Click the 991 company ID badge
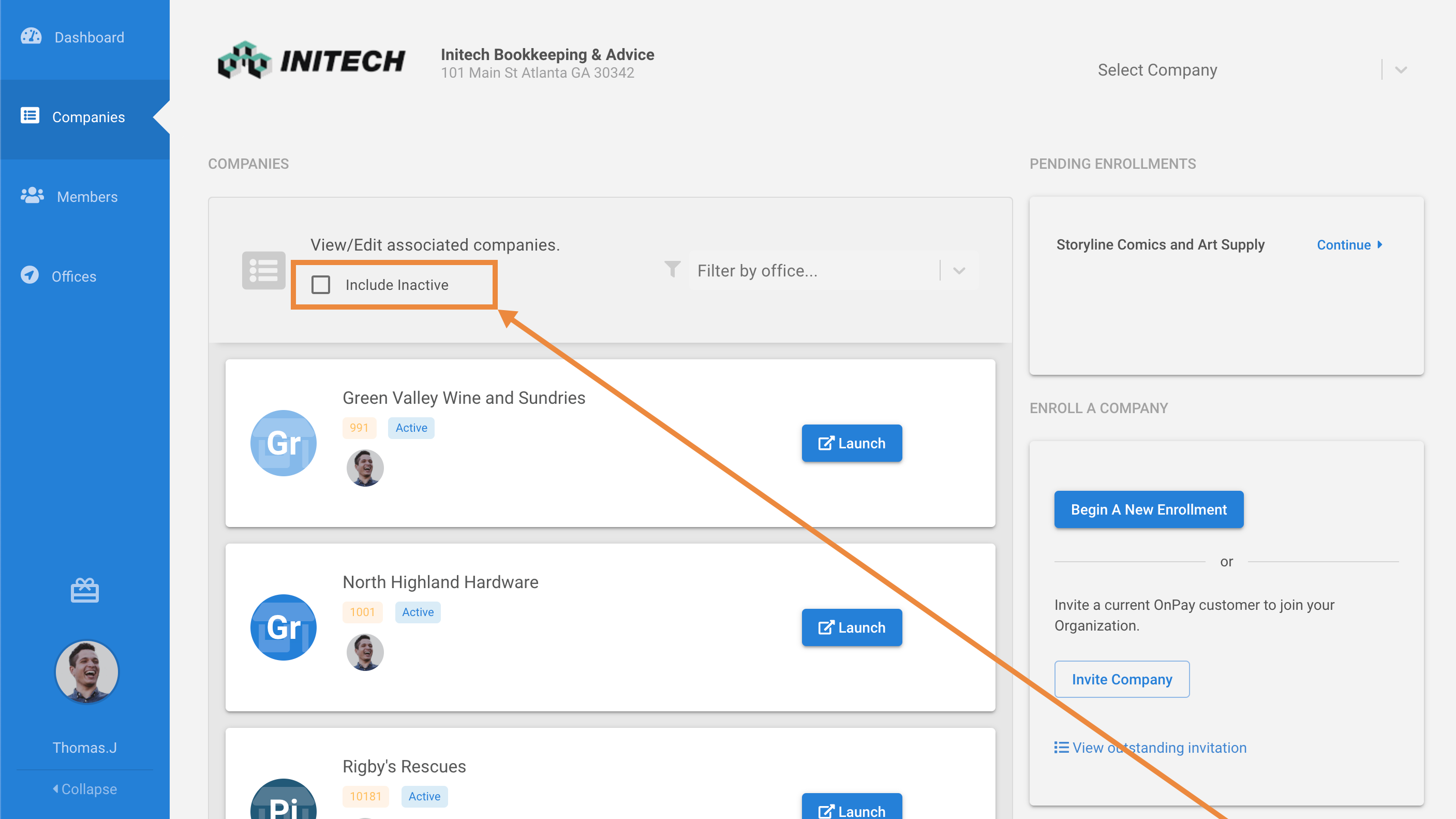Image resolution: width=1456 pixels, height=819 pixels. pos(359,428)
